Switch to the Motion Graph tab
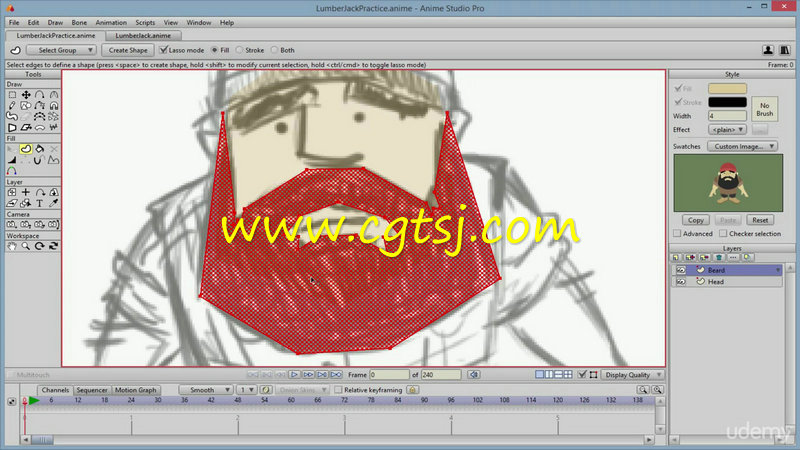 click(135, 390)
